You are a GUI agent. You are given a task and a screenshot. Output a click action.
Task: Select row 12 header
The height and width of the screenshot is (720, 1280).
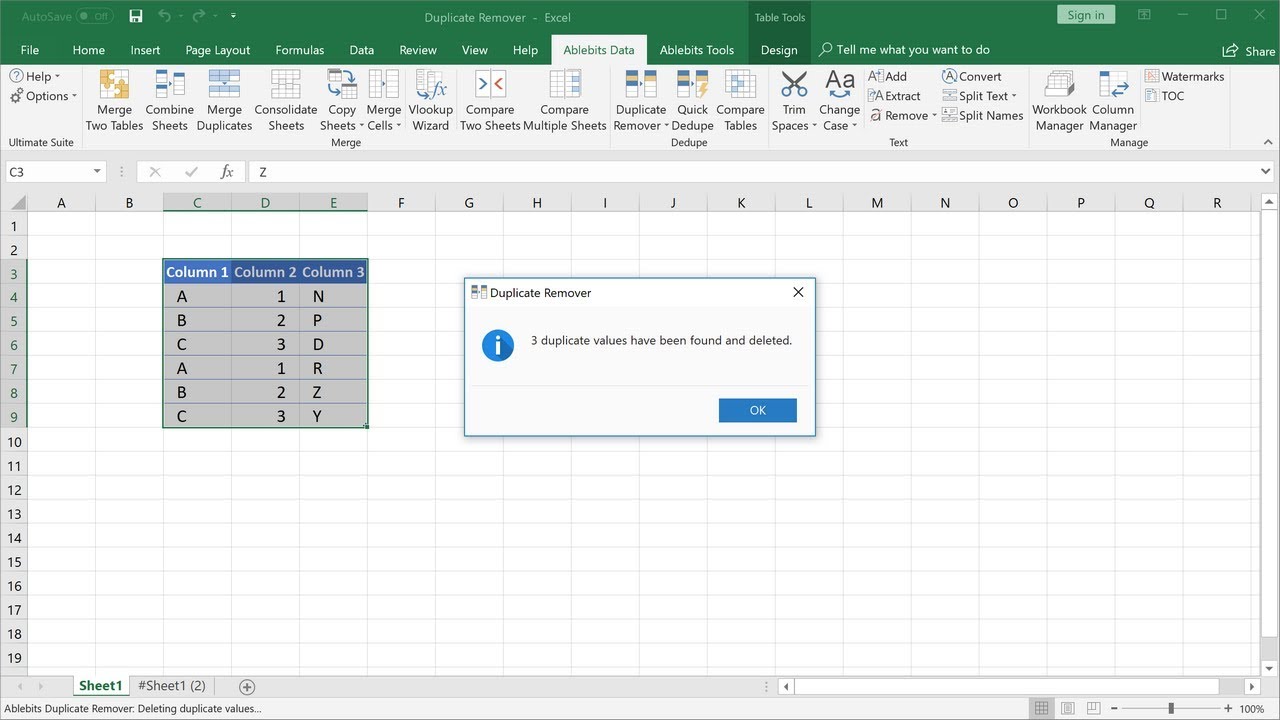pyautogui.click(x=14, y=490)
